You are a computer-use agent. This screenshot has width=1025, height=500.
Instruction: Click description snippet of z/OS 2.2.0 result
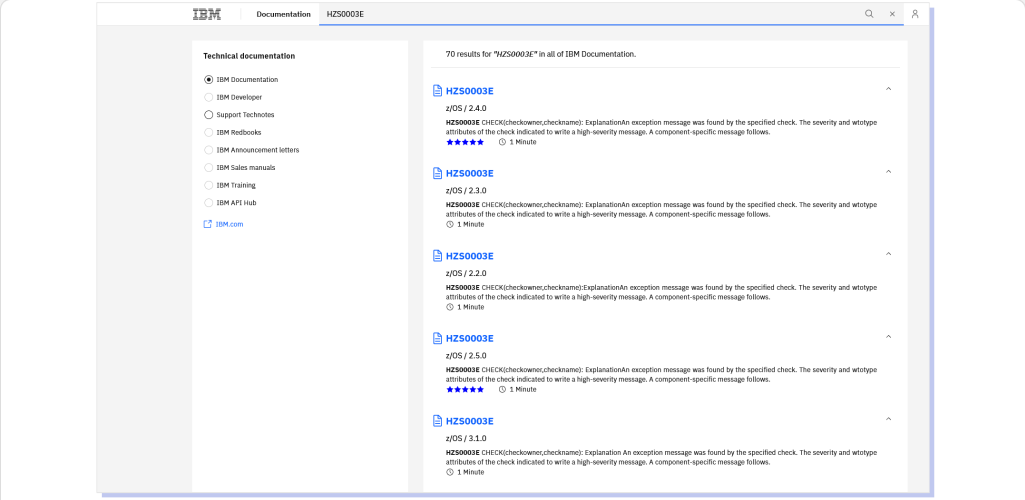click(x=662, y=292)
